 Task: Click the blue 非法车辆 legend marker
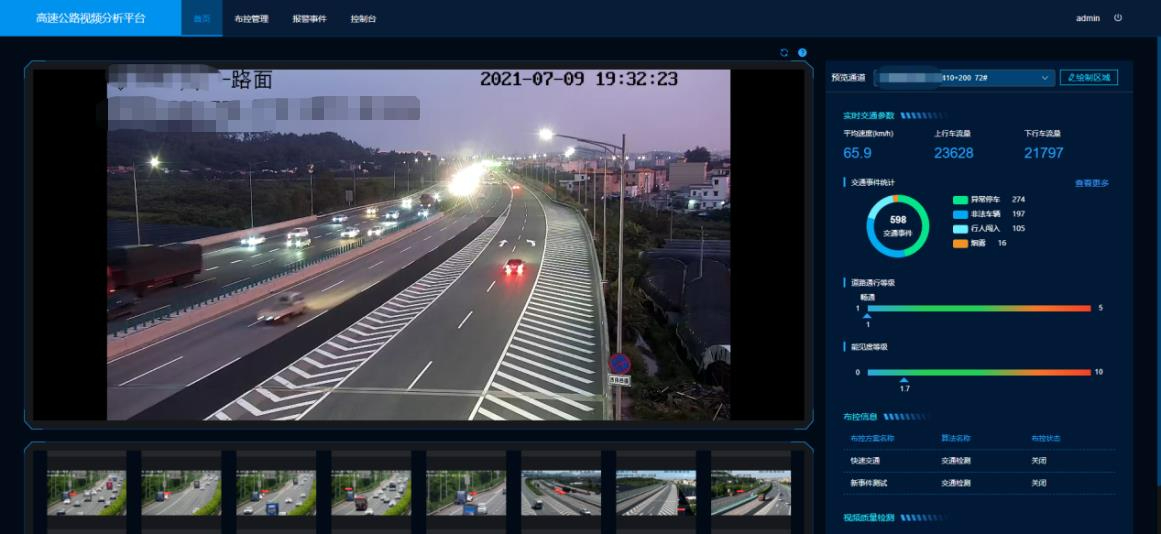[960, 214]
